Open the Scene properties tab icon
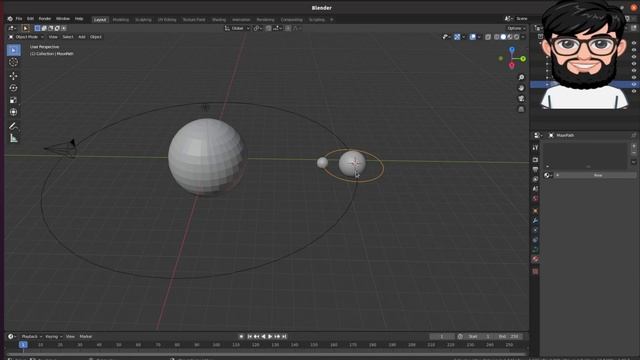 pos(535,189)
